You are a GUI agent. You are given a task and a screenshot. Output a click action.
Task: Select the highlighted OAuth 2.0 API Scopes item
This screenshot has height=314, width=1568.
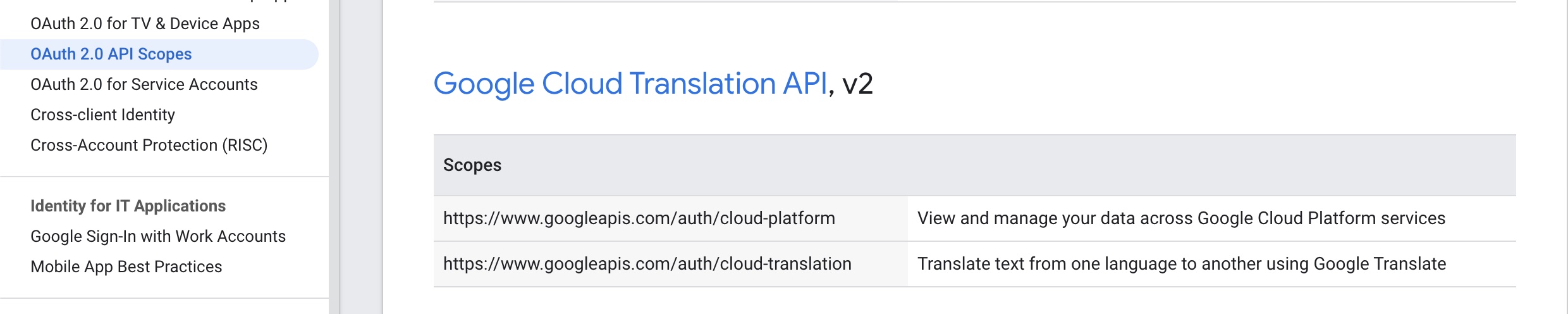coord(111,54)
